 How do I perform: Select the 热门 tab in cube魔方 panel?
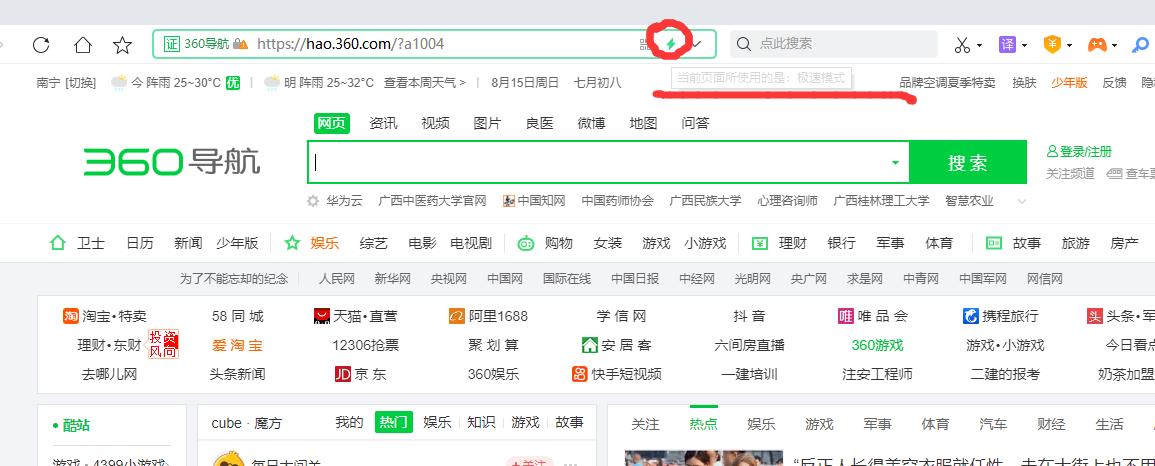click(393, 422)
